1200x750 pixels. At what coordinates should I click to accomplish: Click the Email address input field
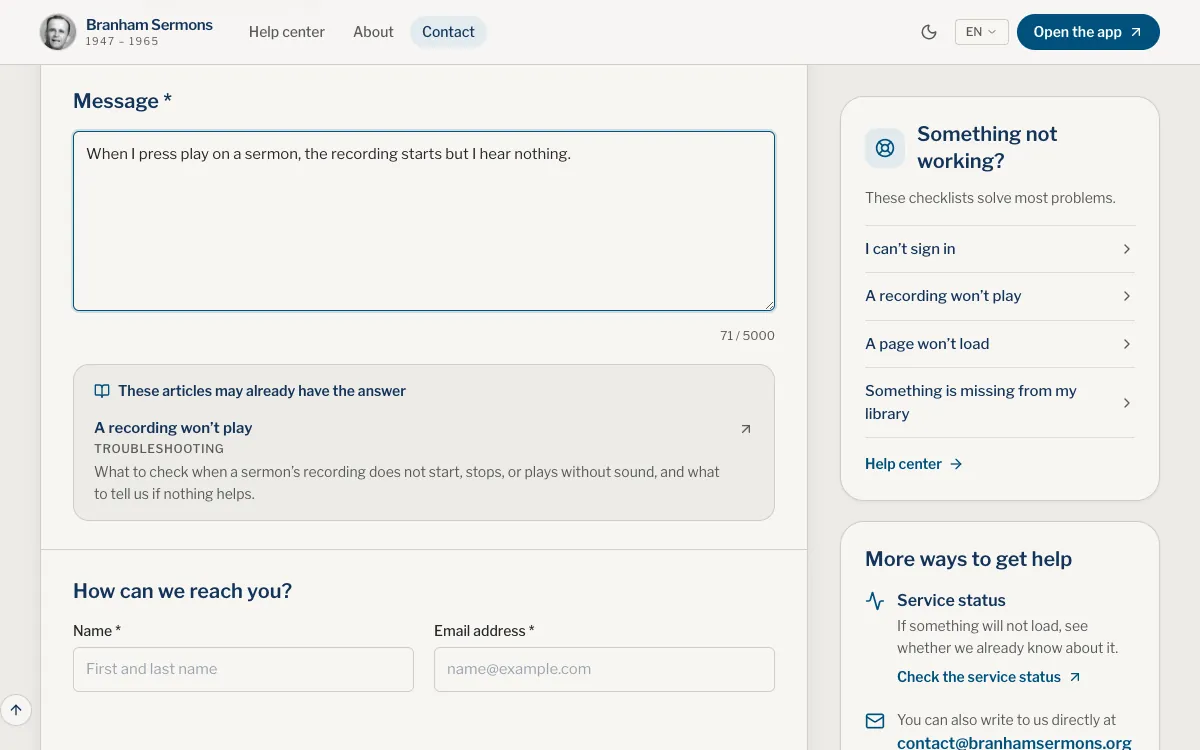604,669
